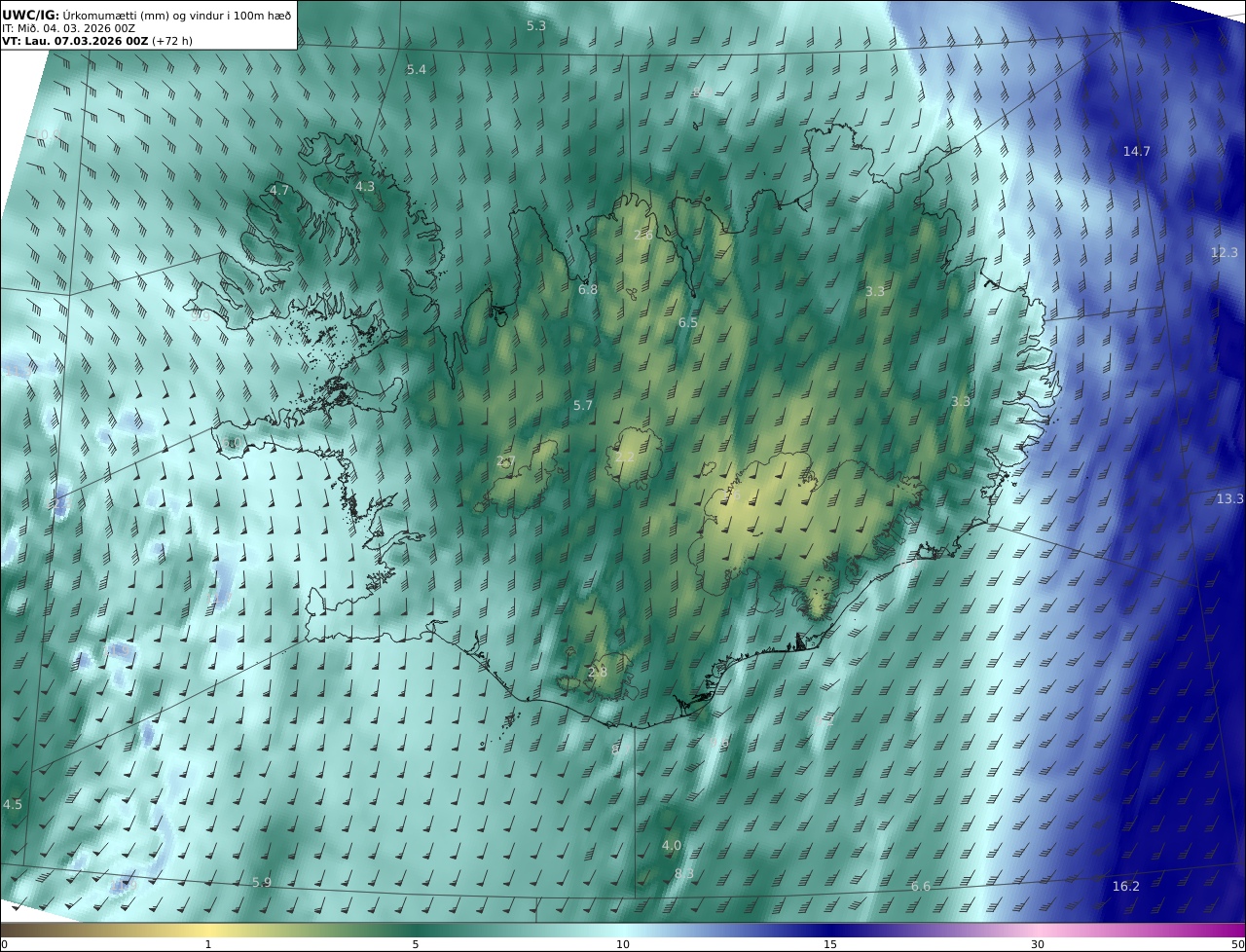1246x952 pixels.
Task: Click the map value 12.3
Action: (1224, 253)
